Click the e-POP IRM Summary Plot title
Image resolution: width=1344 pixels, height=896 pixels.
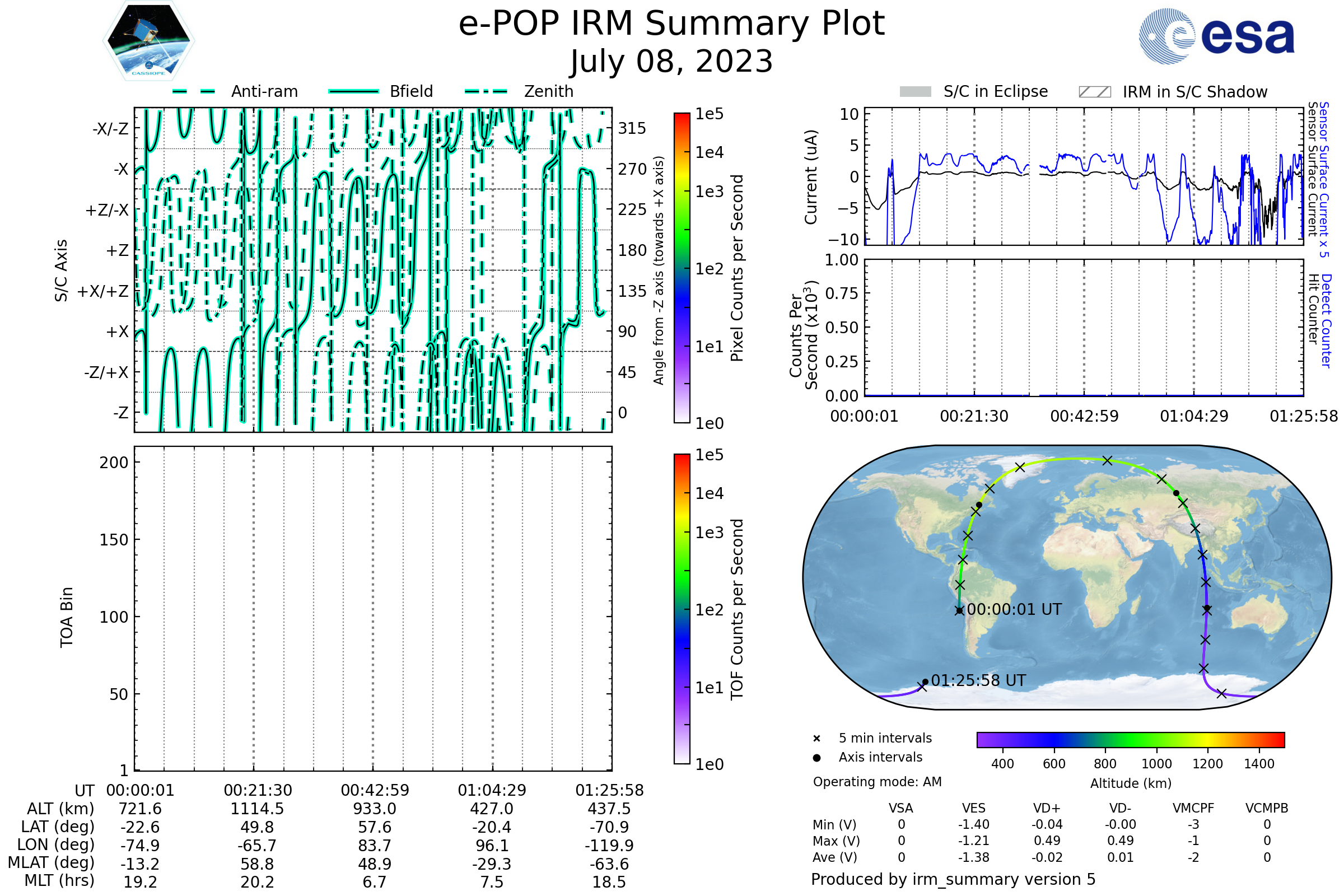pyautogui.click(x=671, y=24)
